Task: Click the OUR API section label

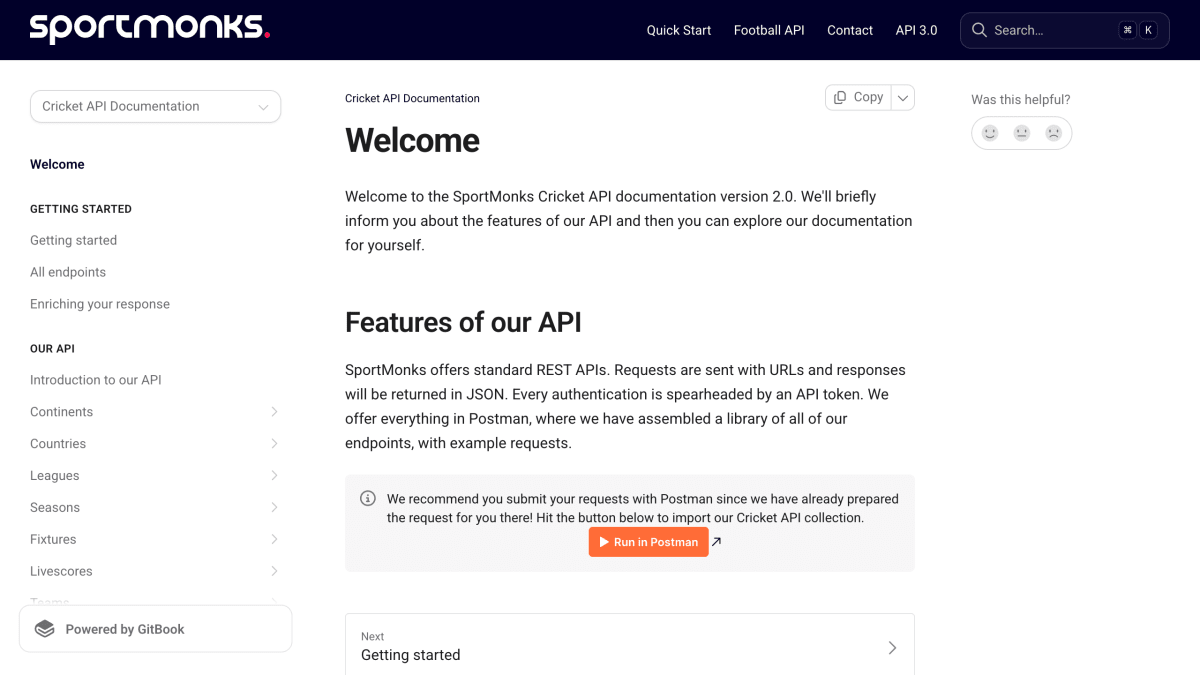Action: [52, 349]
